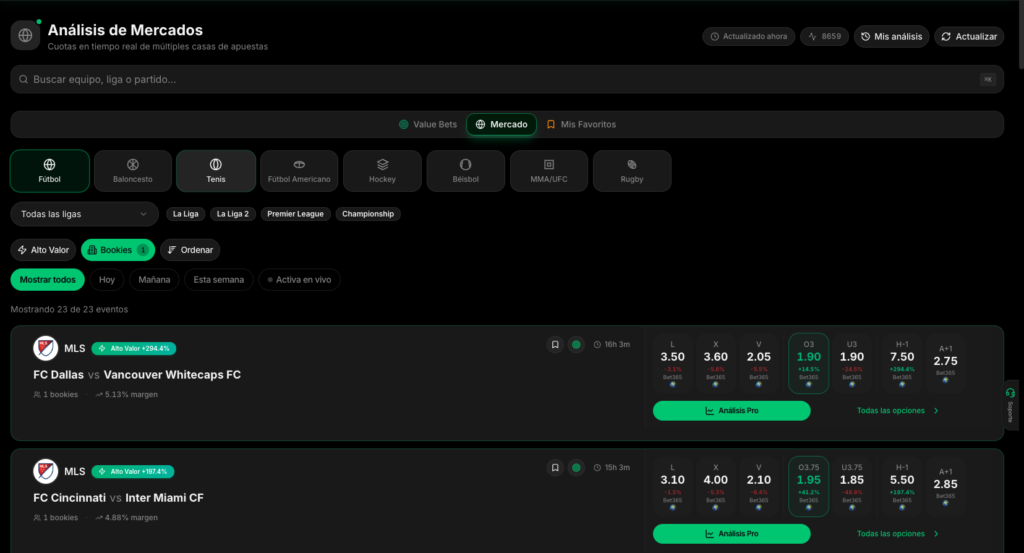Screen dimensions: 1024x553
Task: Select the U3 1.90 odds cell
Action: click(x=852, y=364)
